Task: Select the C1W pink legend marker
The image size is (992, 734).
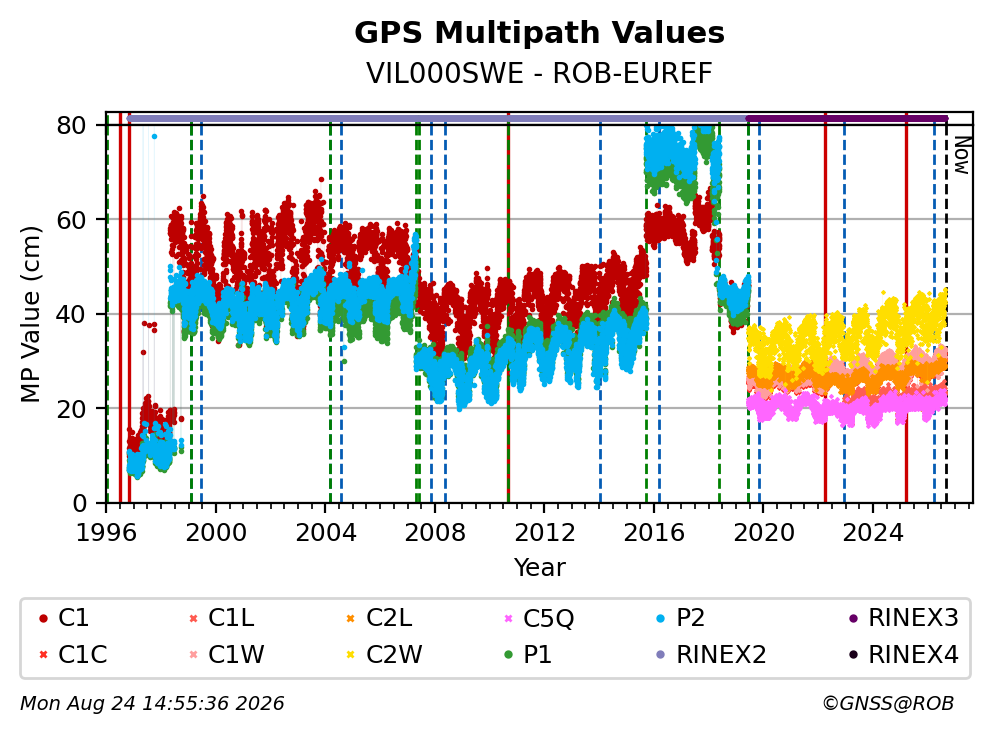Action: click(x=194, y=655)
